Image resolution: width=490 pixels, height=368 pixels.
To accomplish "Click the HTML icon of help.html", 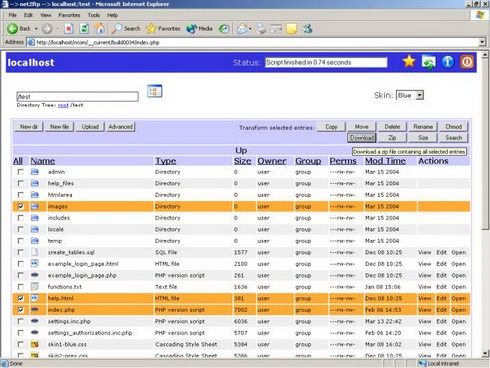I will pyautogui.click(x=35, y=298).
